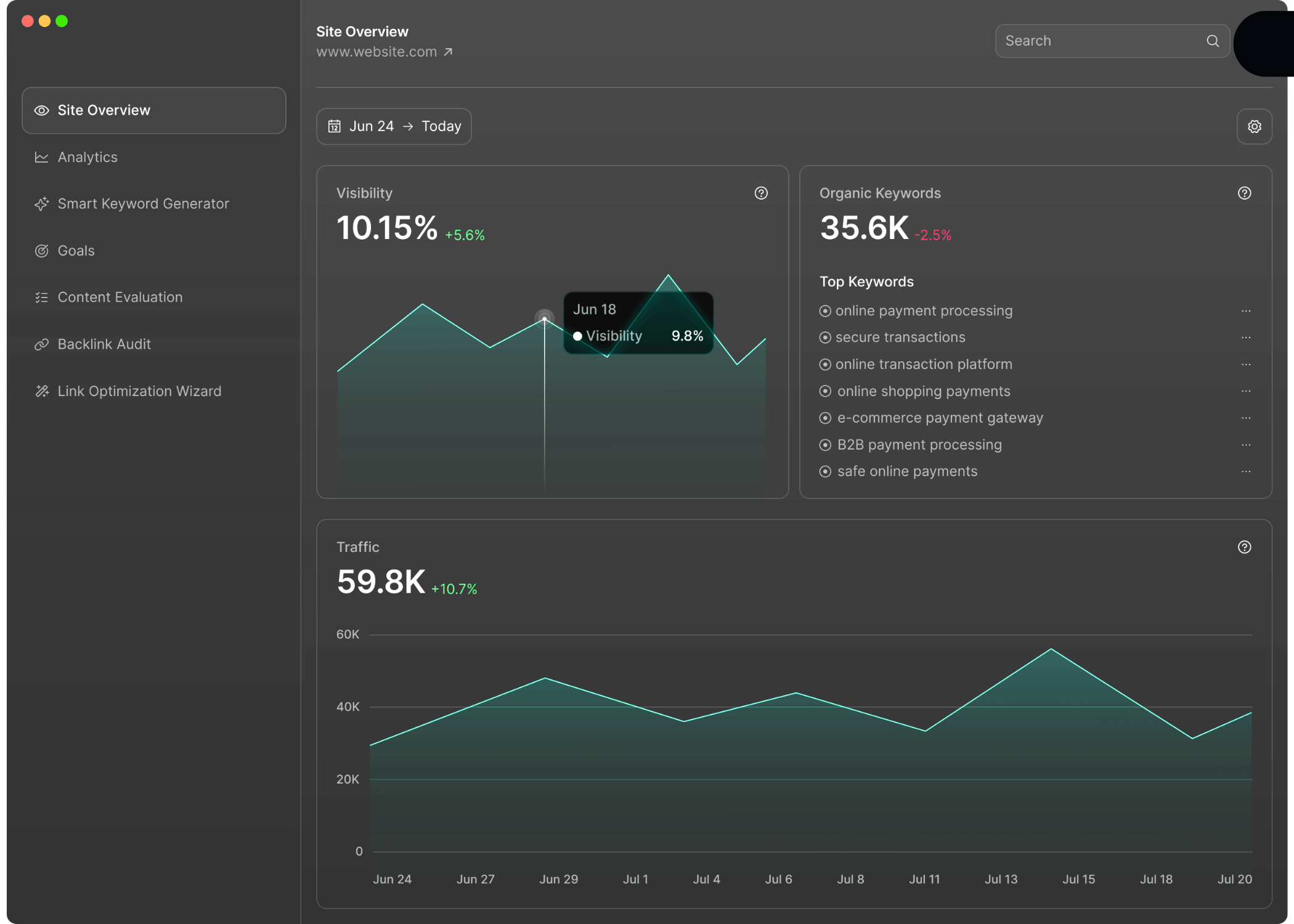Open options for online shopping payments keyword

pos(1245,391)
